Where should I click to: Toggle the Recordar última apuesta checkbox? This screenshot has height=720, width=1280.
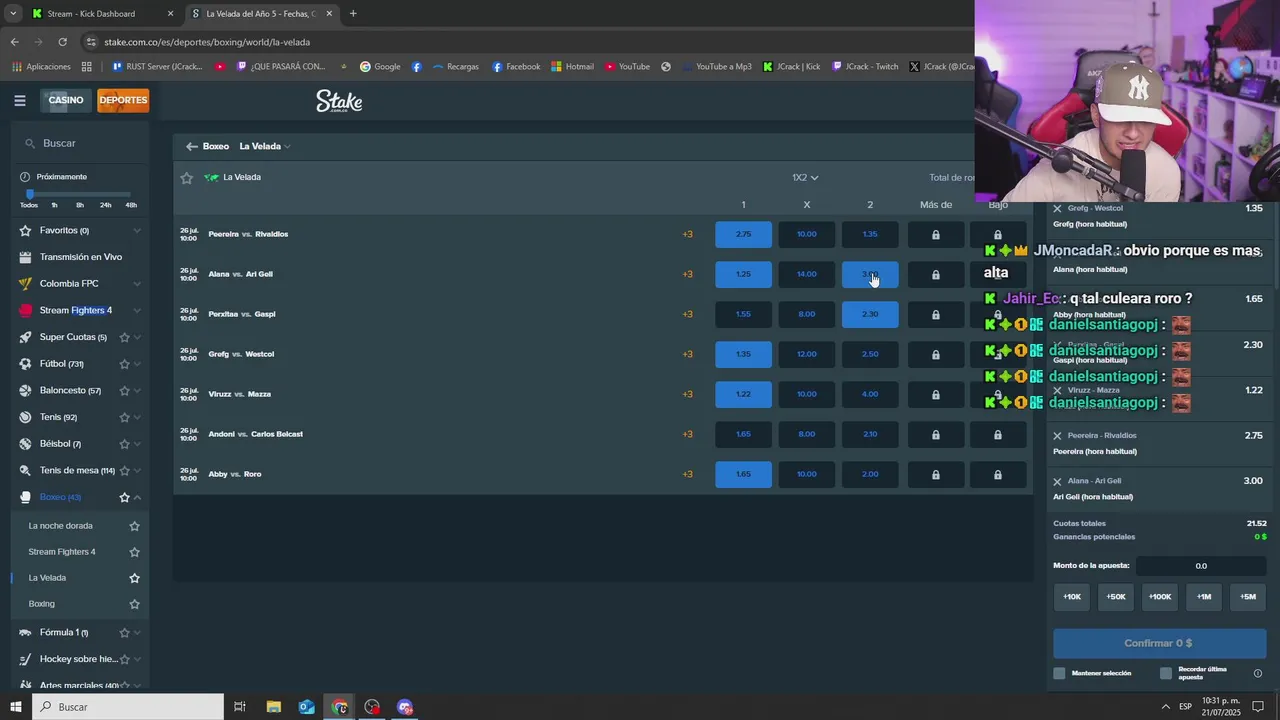click(1166, 673)
